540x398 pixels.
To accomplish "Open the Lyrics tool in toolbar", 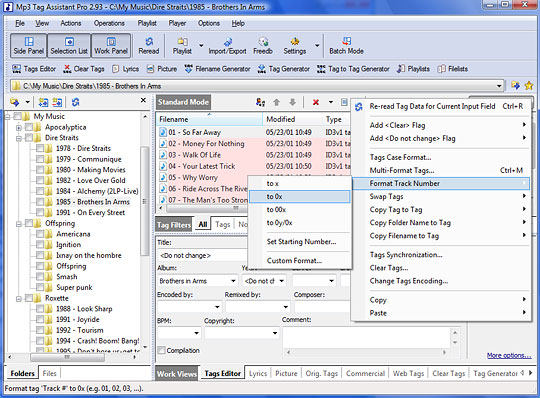I will click(126, 69).
